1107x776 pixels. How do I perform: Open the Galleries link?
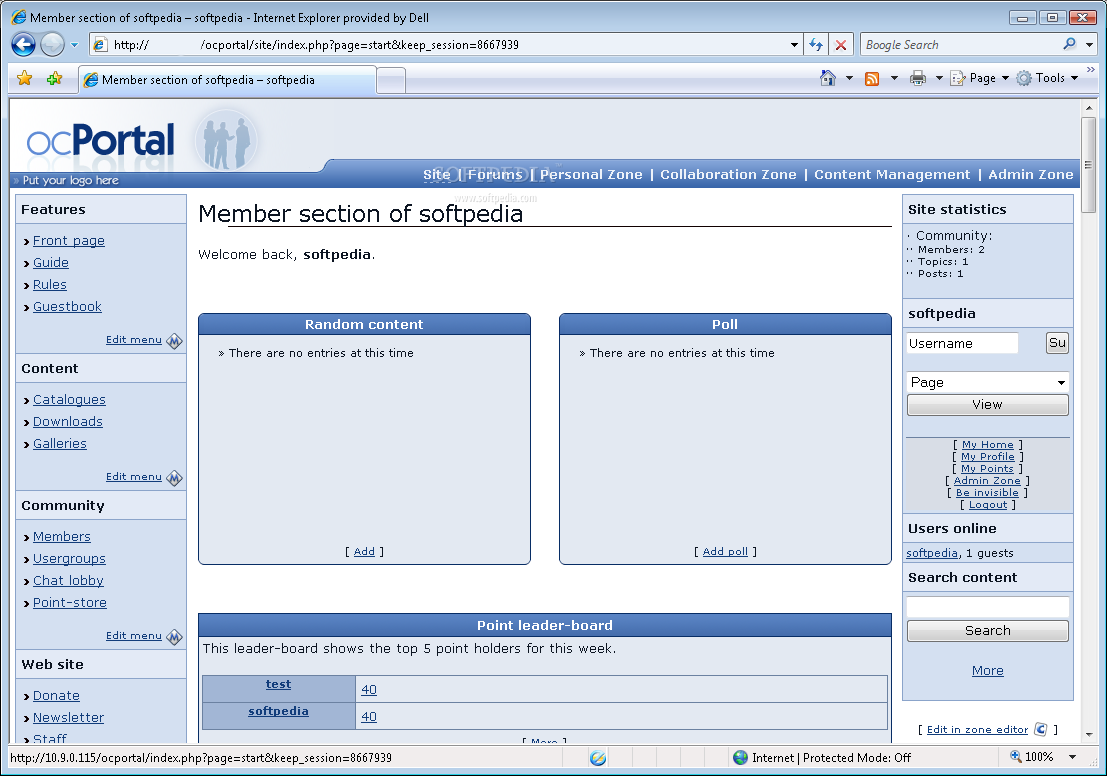click(x=60, y=443)
